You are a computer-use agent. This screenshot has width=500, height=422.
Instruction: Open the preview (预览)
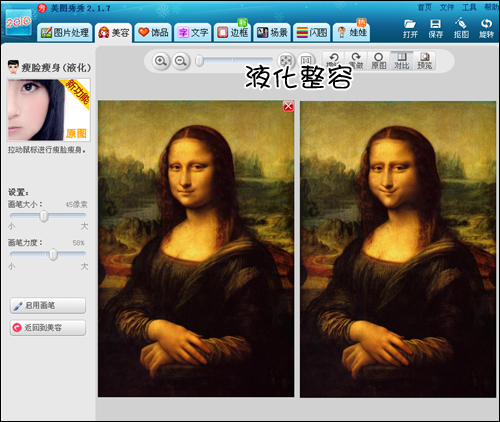point(425,61)
